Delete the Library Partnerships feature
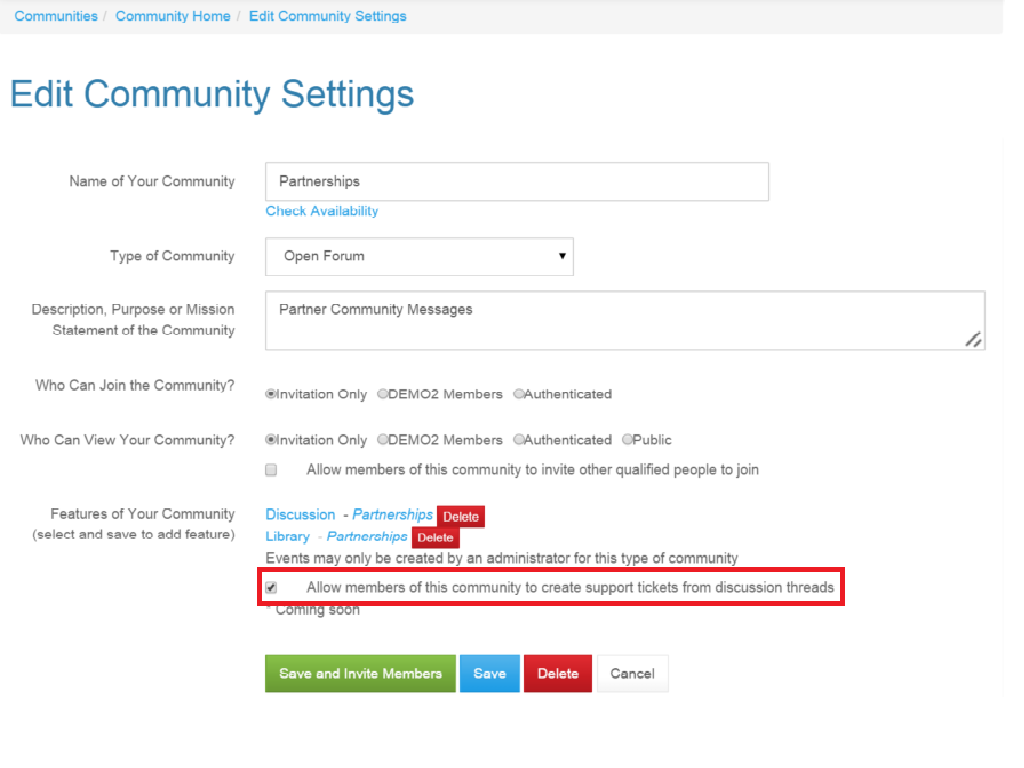This screenshot has width=1024, height=768. [435, 538]
